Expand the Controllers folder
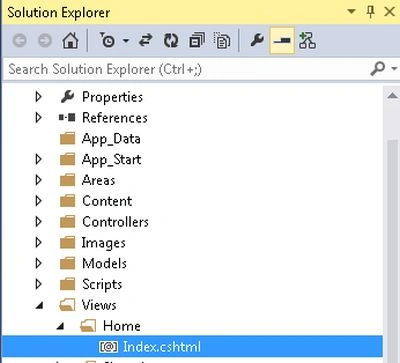400x363 pixels. click(x=39, y=222)
